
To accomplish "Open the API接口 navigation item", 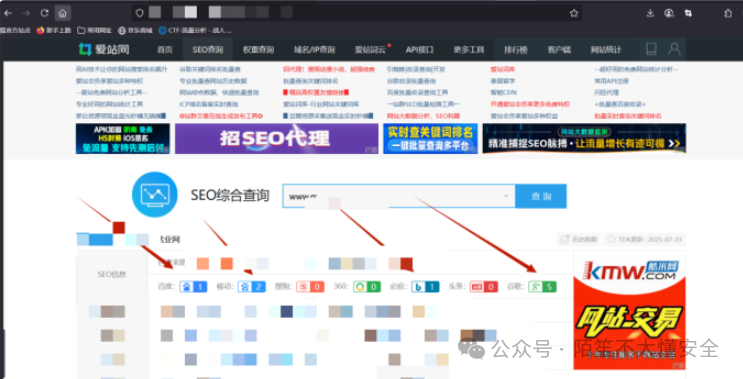I will [419, 50].
